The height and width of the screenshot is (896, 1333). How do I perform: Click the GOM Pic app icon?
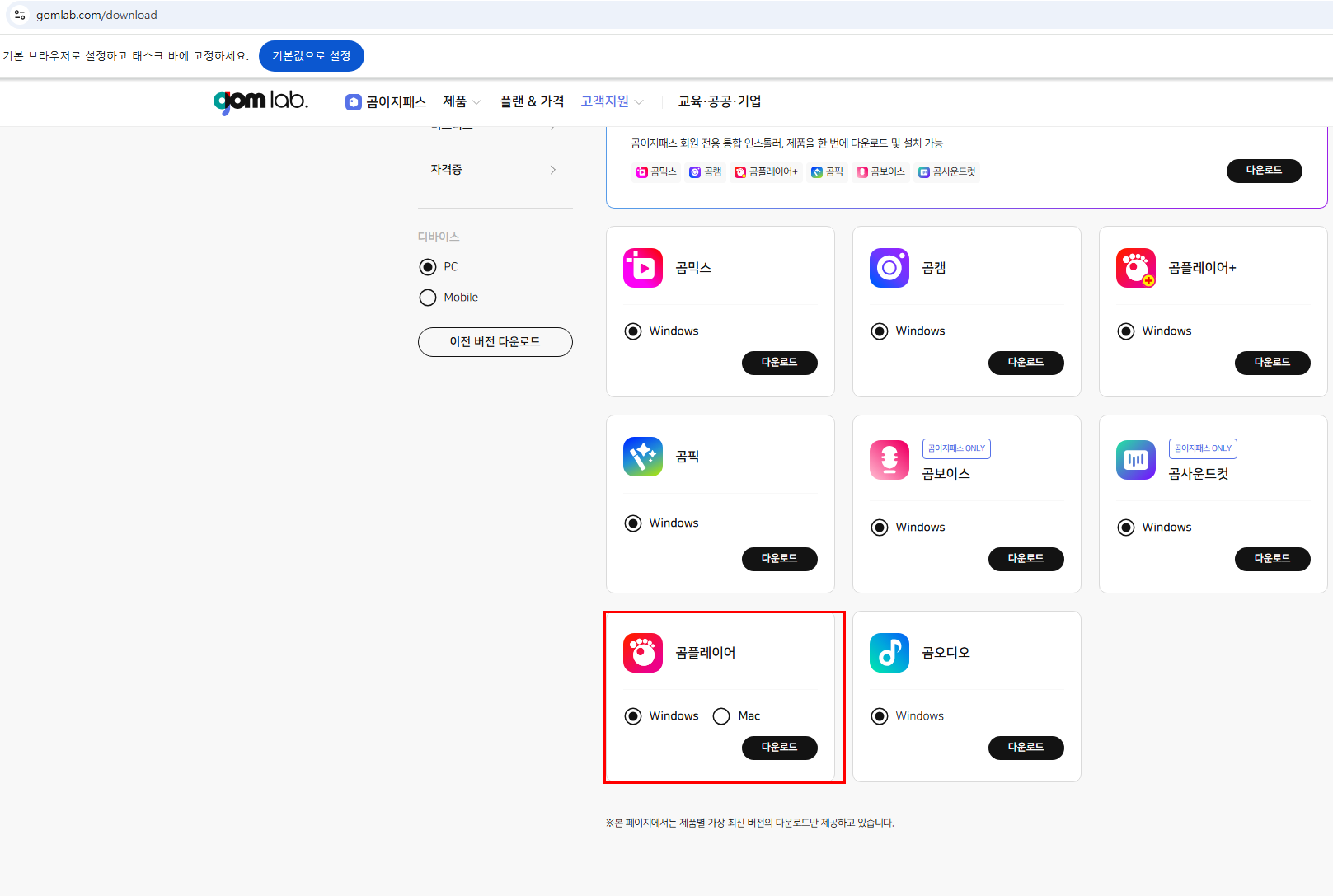643,457
